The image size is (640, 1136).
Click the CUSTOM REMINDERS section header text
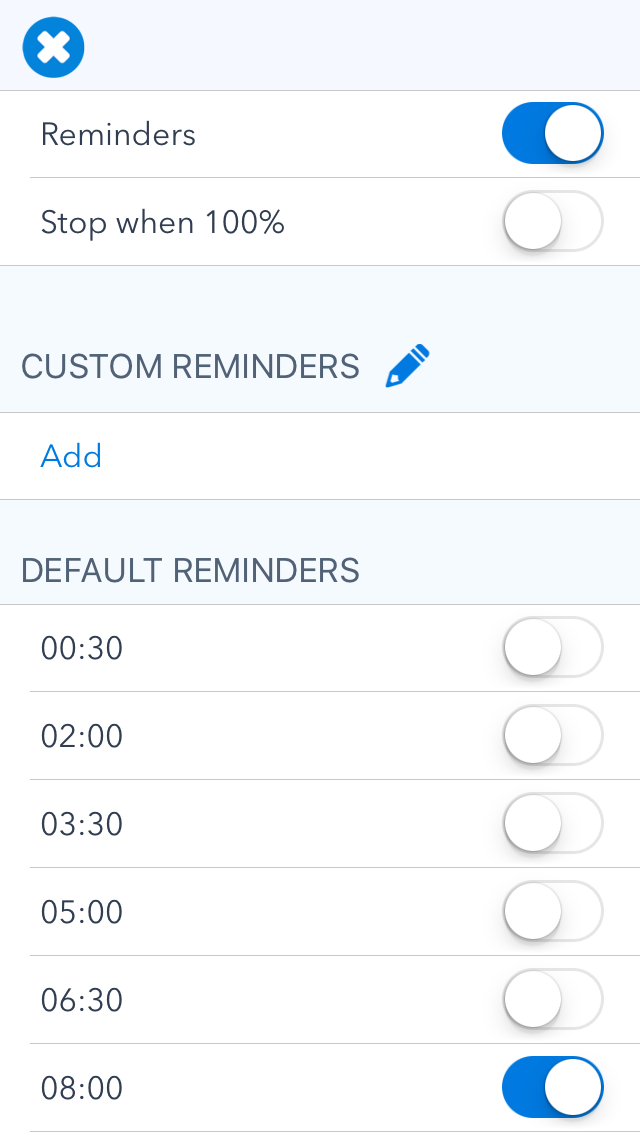coord(190,367)
